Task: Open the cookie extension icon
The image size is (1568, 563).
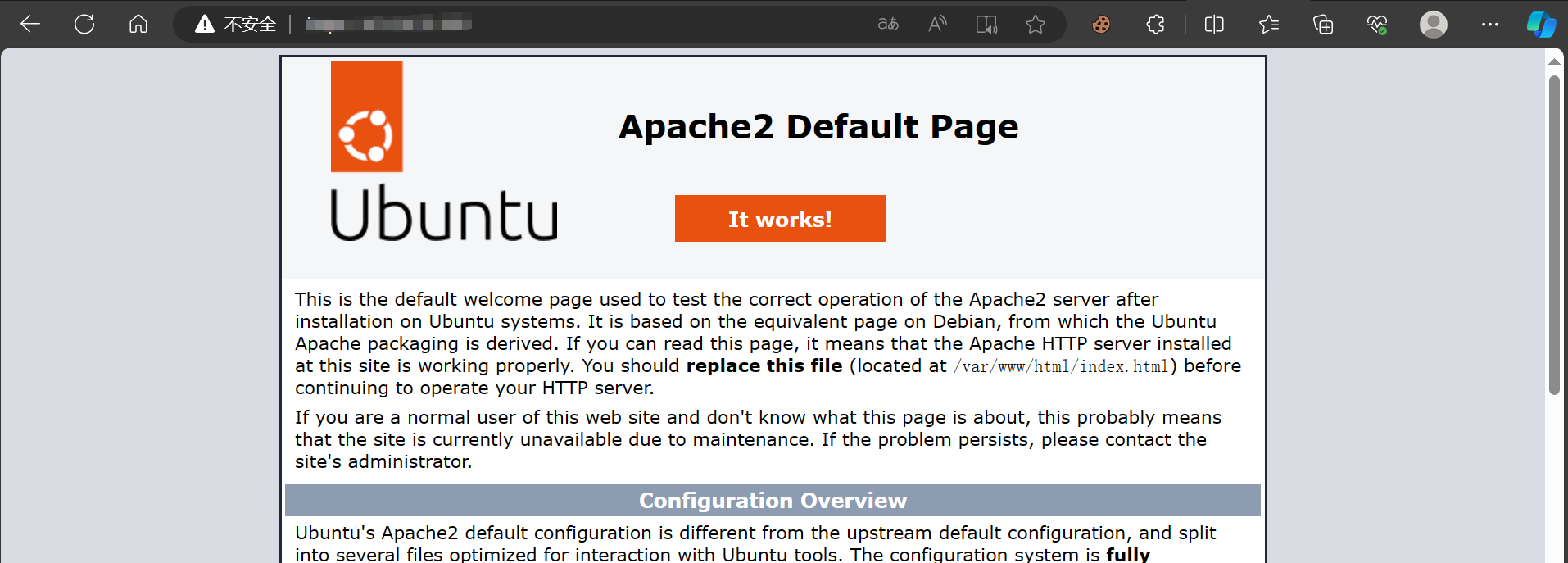Action: click(1101, 25)
